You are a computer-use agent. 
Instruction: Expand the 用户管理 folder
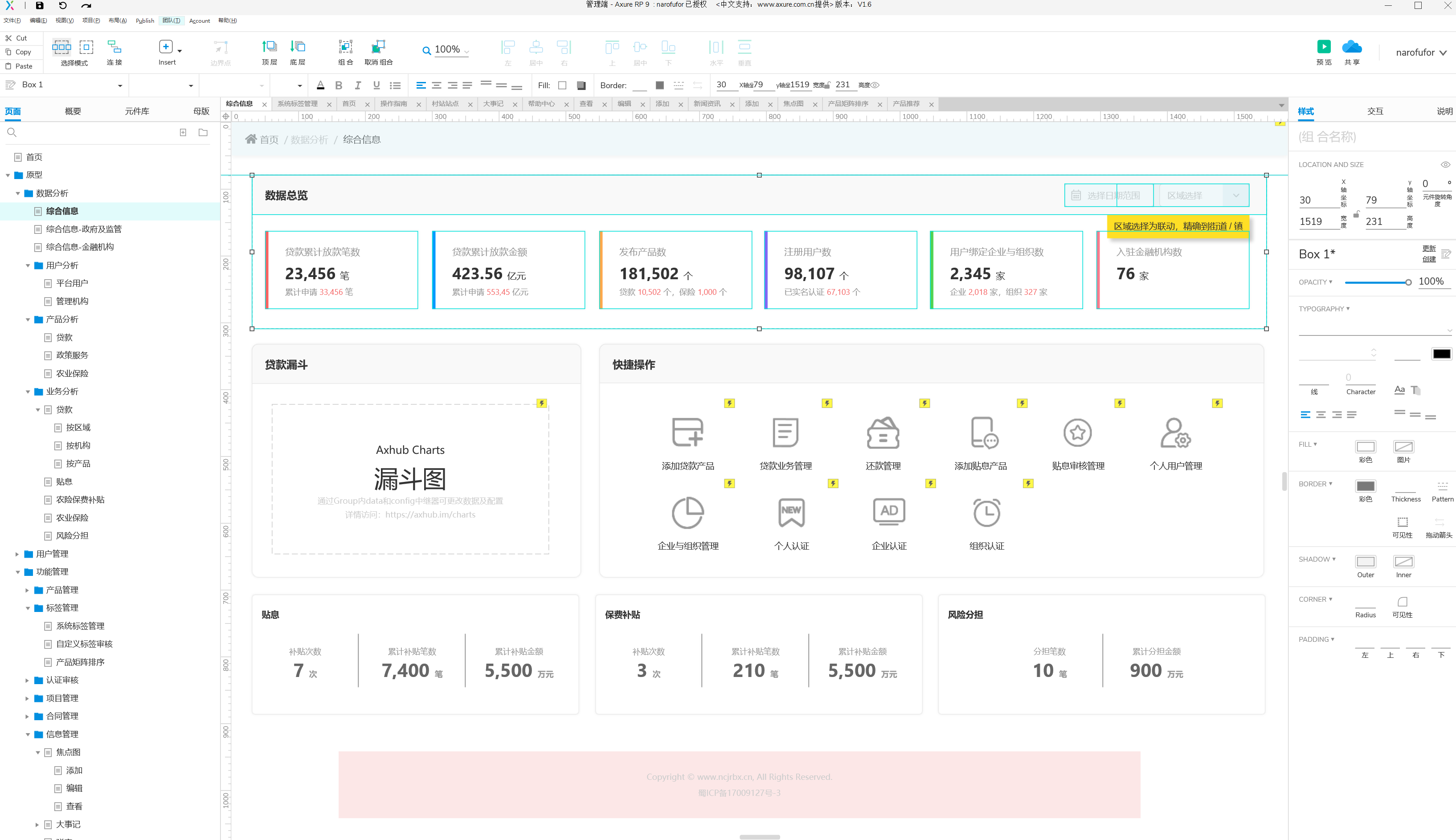[x=17, y=554]
